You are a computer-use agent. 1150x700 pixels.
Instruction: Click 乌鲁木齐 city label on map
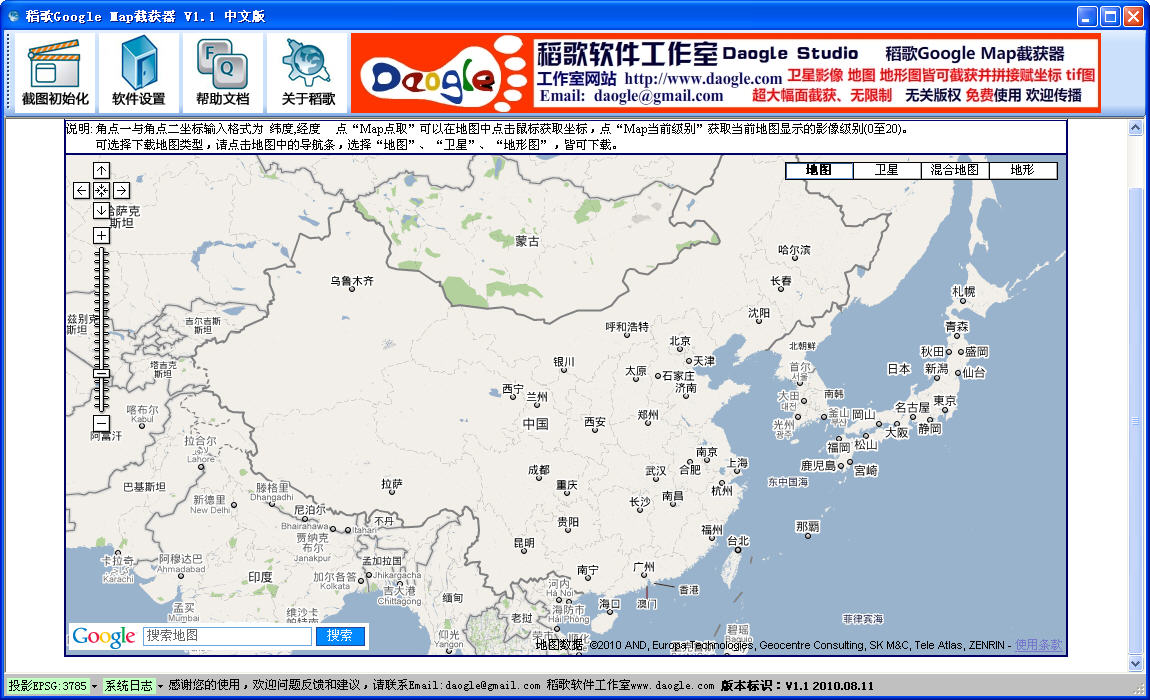[x=352, y=280]
